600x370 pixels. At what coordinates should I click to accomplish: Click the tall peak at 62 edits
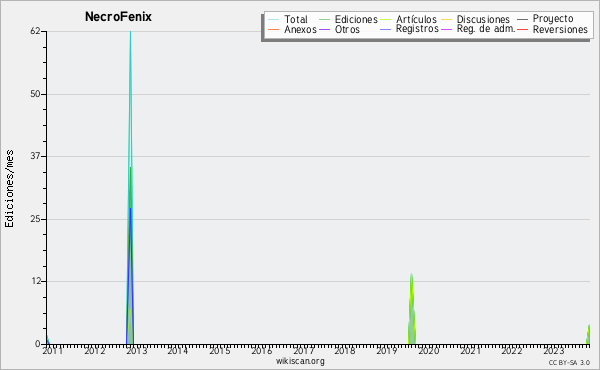coord(130,33)
